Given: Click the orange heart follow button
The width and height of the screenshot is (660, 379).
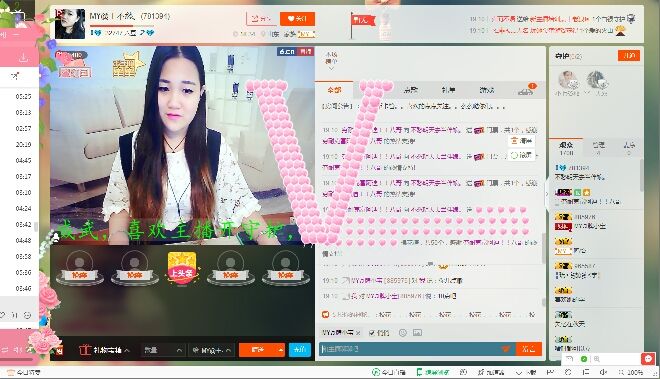Looking at the screenshot, I should [x=297, y=19].
